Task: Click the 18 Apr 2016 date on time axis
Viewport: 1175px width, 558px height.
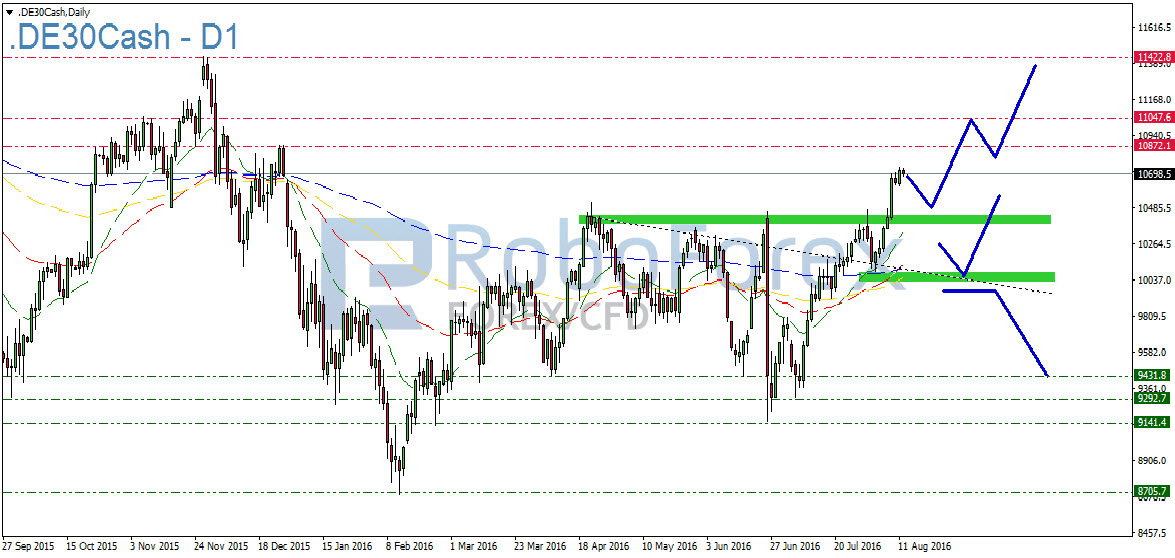Action: pyautogui.click(x=602, y=547)
